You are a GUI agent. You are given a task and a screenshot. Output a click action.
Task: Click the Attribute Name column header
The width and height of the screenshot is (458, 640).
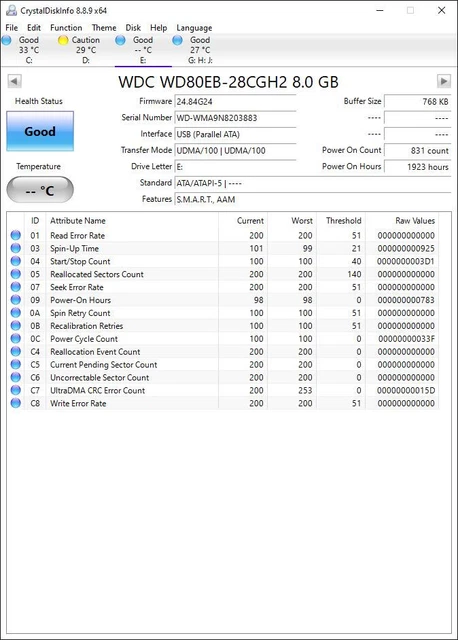click(132, 221)
